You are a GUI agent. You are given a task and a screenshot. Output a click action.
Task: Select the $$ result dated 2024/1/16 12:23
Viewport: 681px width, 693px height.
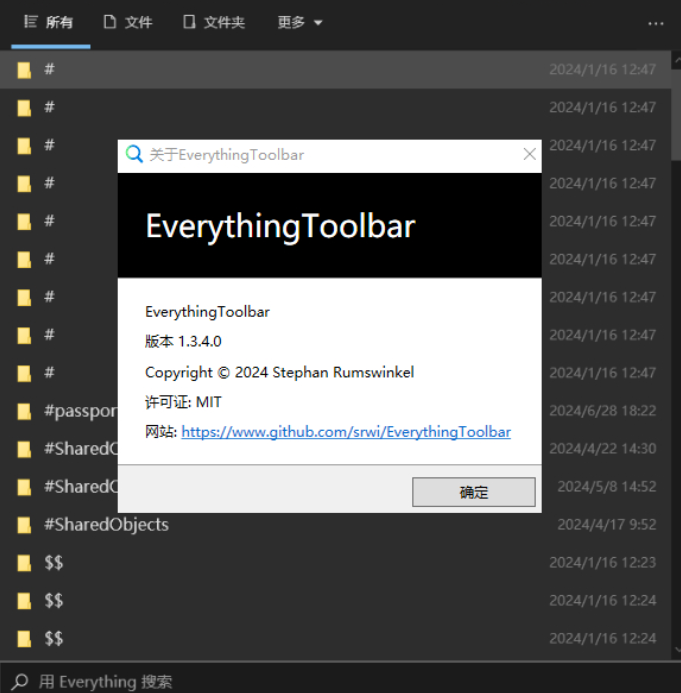point(336,563)
